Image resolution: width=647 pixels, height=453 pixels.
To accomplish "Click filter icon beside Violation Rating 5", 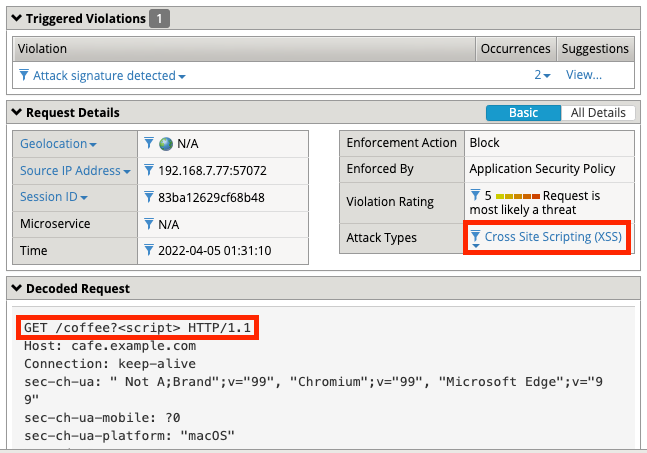I will pyautogui.click(x=476, y=195).
